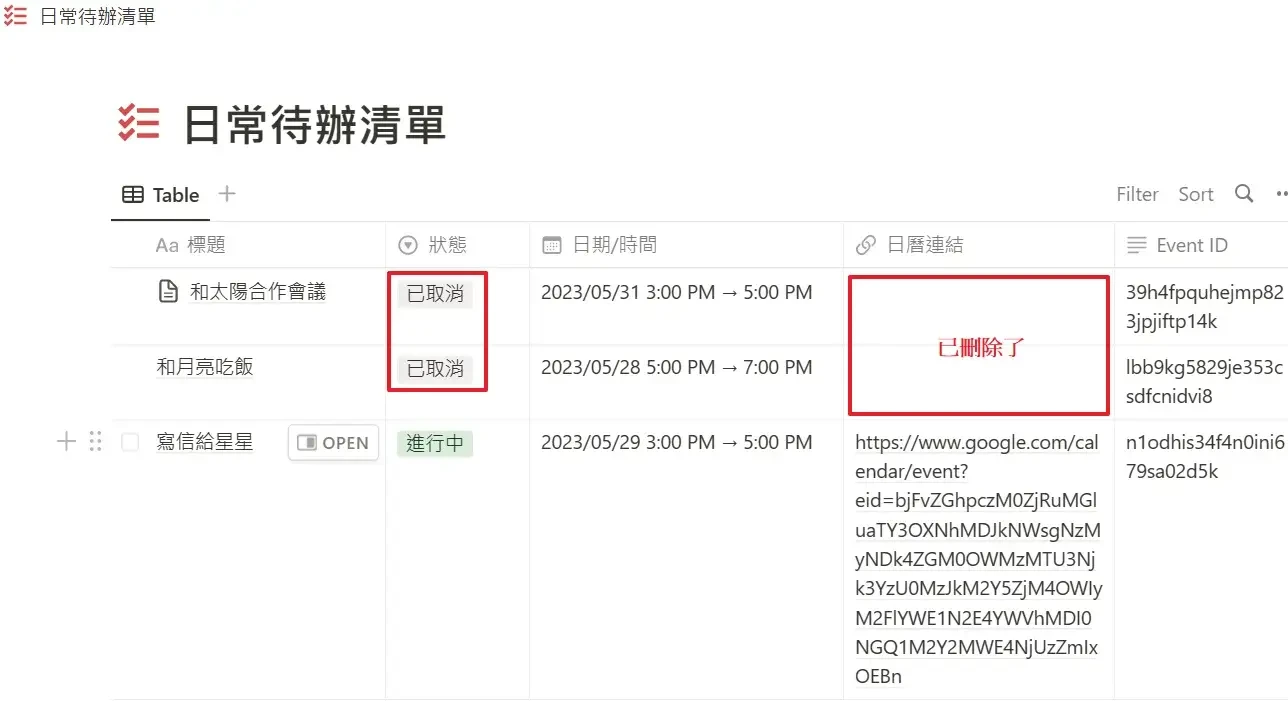Open the 寫信給星星 row title
1288x701 pixels.
pyautogui.click(x=205, y=442)
